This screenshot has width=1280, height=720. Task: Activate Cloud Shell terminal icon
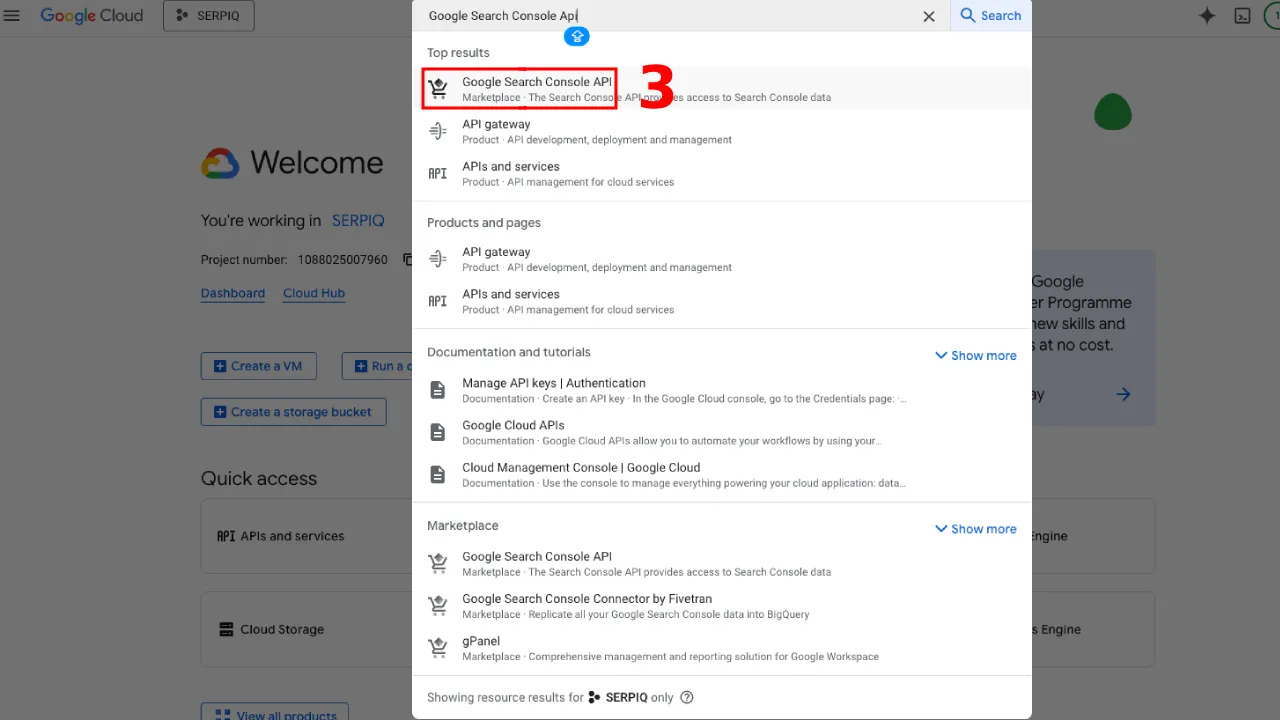(1242, 16)
